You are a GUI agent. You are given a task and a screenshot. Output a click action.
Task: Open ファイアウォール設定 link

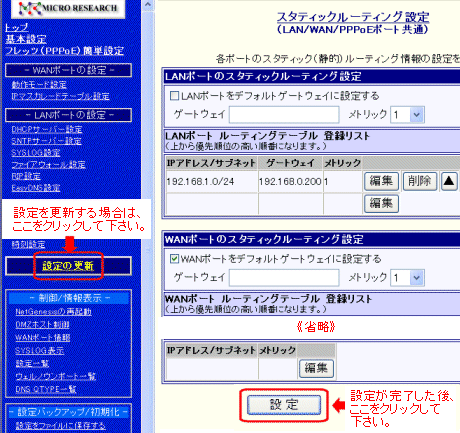coord(49,164)
